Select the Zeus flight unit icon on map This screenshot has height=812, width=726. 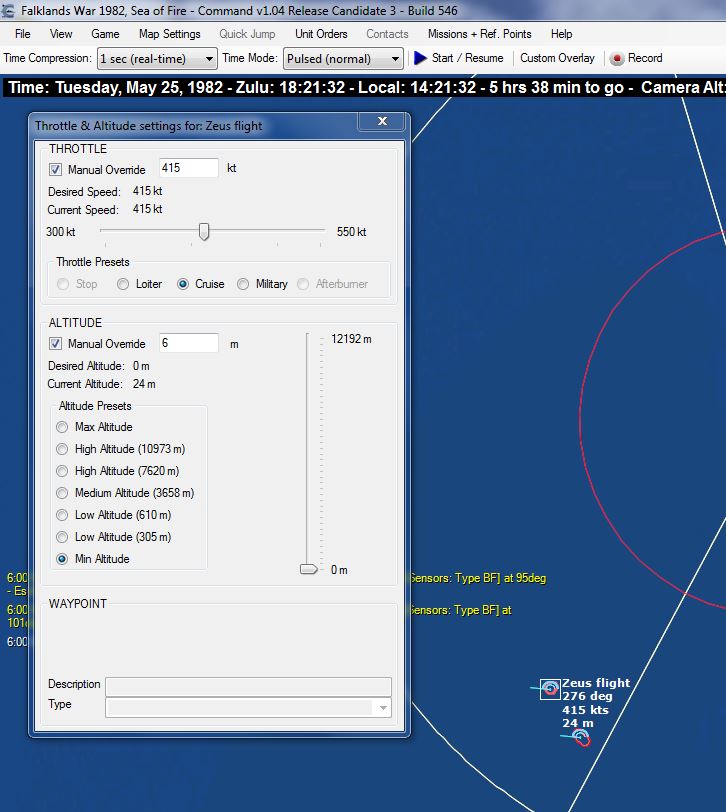[550, 689]
